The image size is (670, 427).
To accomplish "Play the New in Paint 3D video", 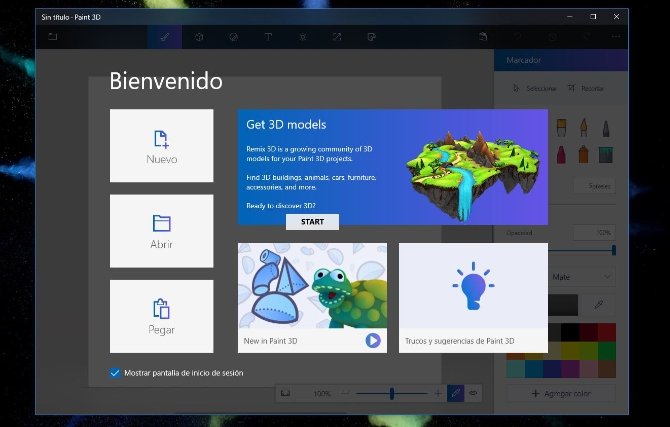I will 373,341.
